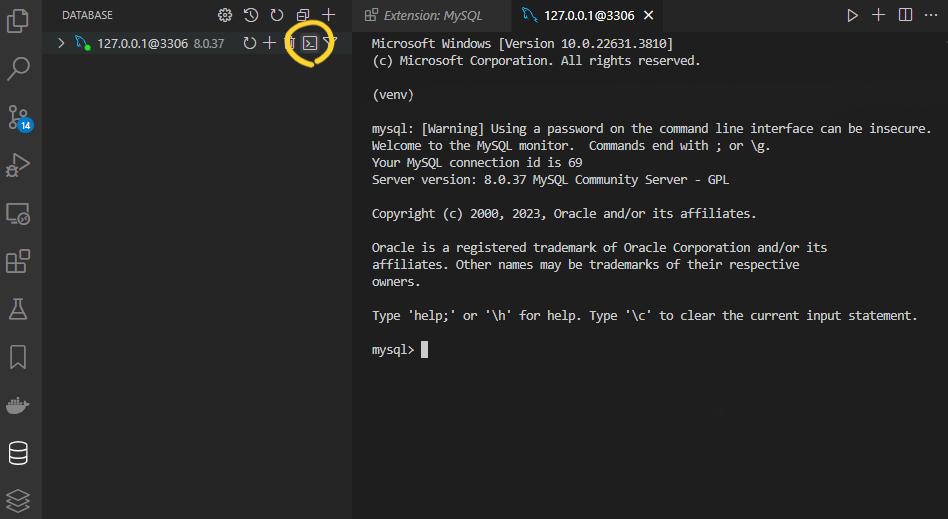The width and height of the screenshot is (948, 519).
Task: Expand the 127.0.0.1@3306 connection tree node
Action: click(61, 43)
